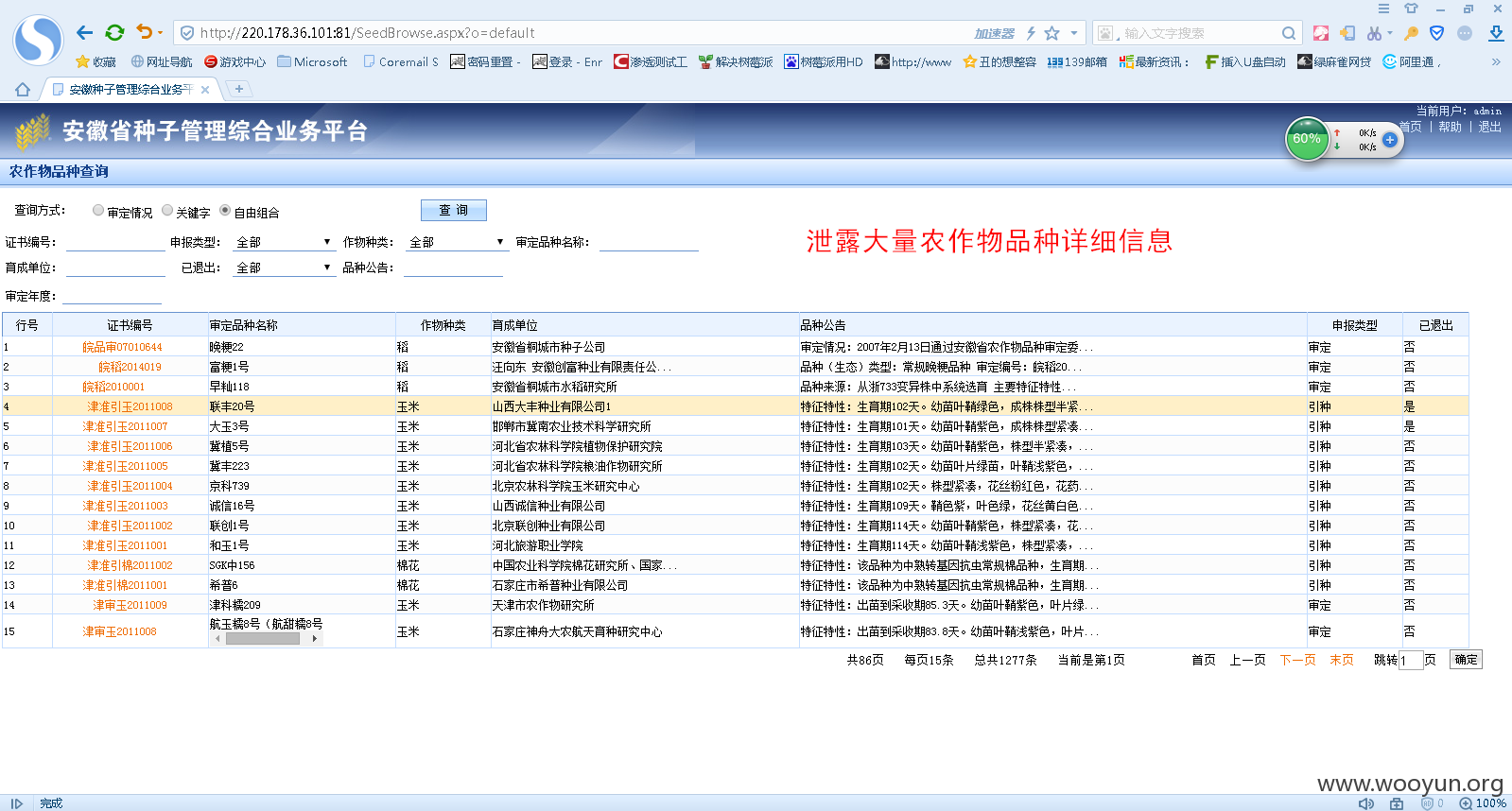Open a new tab with the plus button
The width and height of the screenshot is (1512, 811).
(239, 89)
